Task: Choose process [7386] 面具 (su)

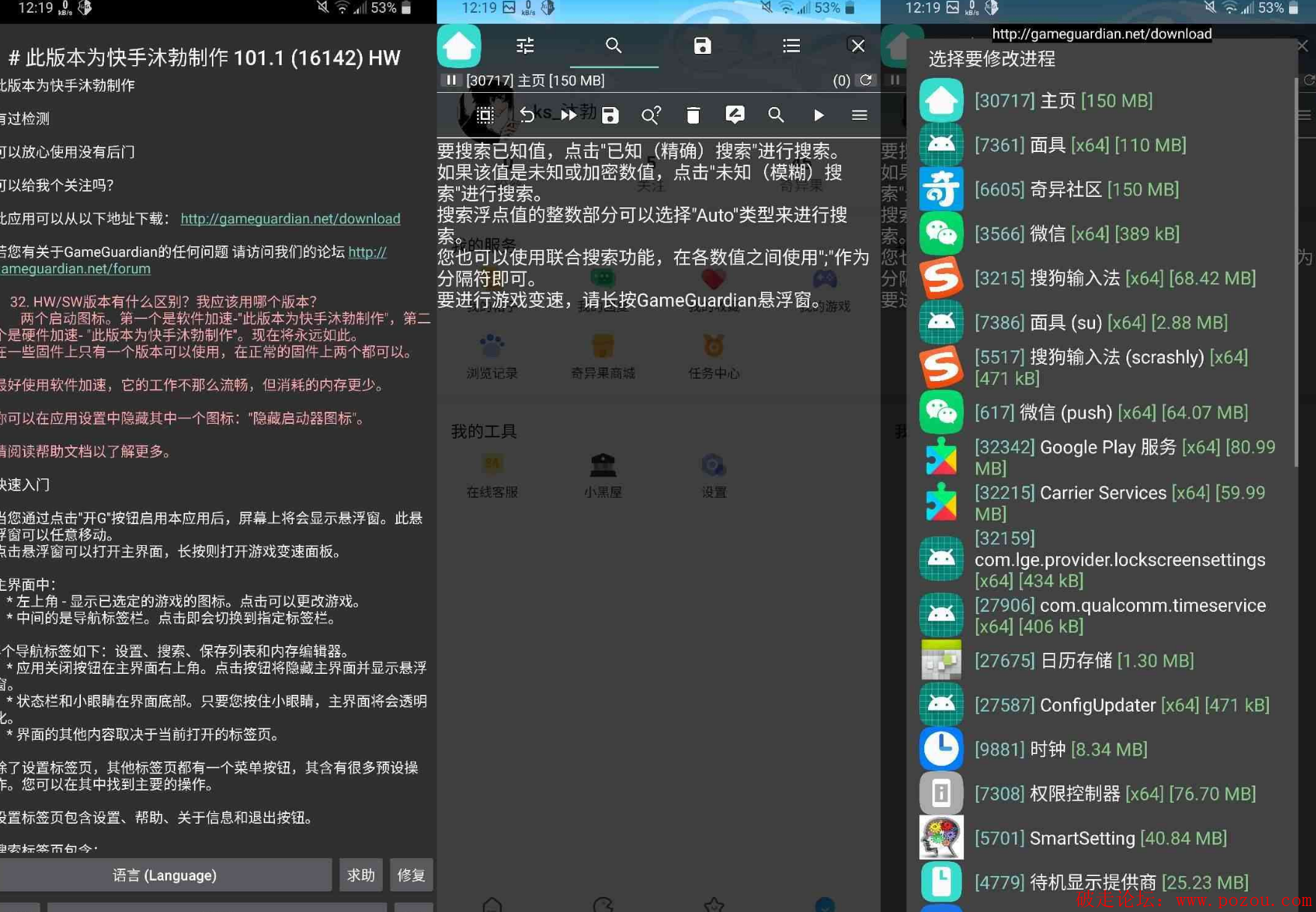Action: [x=1101, y=322]
